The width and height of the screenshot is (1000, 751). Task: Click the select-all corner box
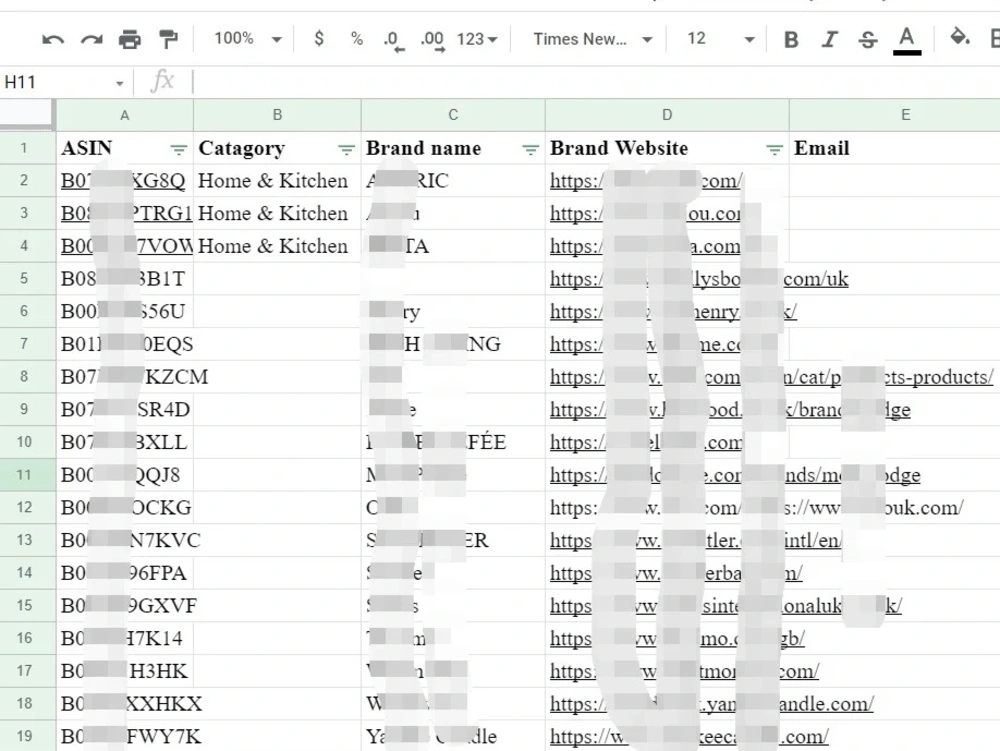pyautogui.click(x=26, y=114)
